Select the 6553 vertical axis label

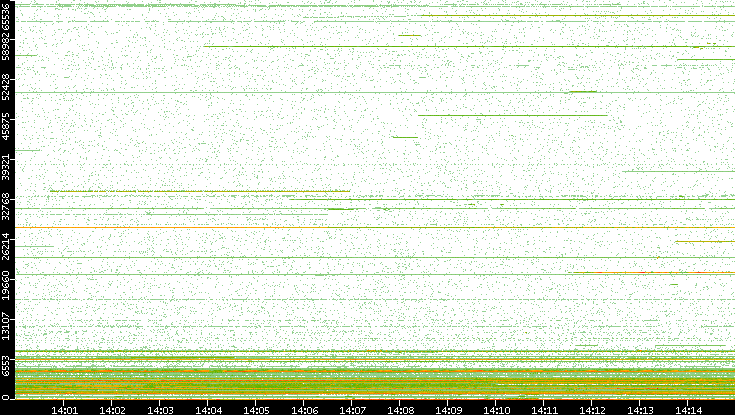pos(6,367)
